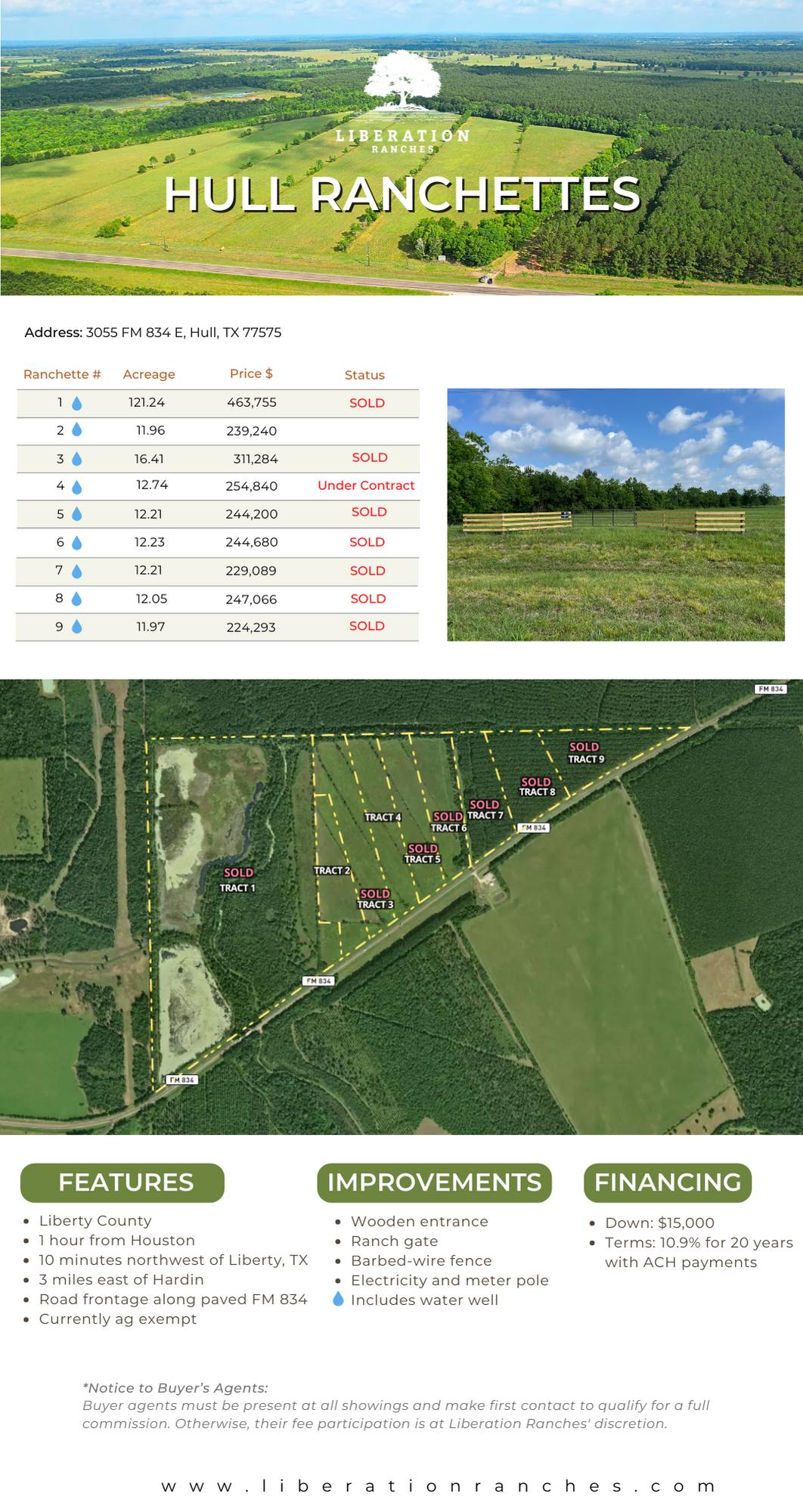Click the FEATURES green header badge
The height and width of the screenshot is (1512, 803).
122,1182
